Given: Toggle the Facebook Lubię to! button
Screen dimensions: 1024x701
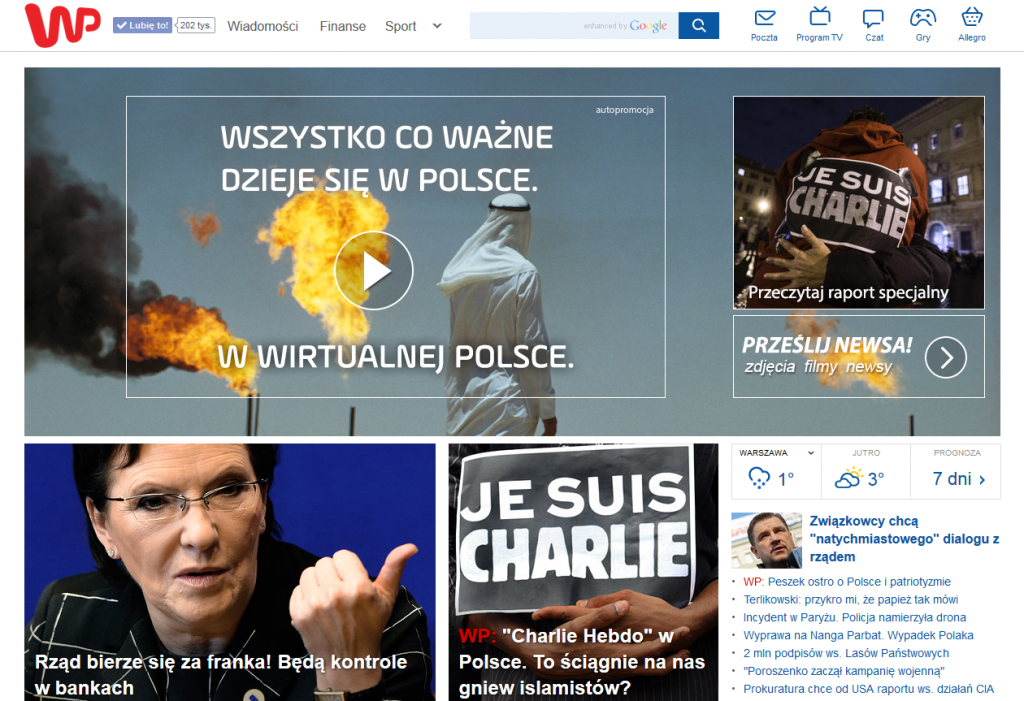Looking at the screenshot, I should point(142,26).
